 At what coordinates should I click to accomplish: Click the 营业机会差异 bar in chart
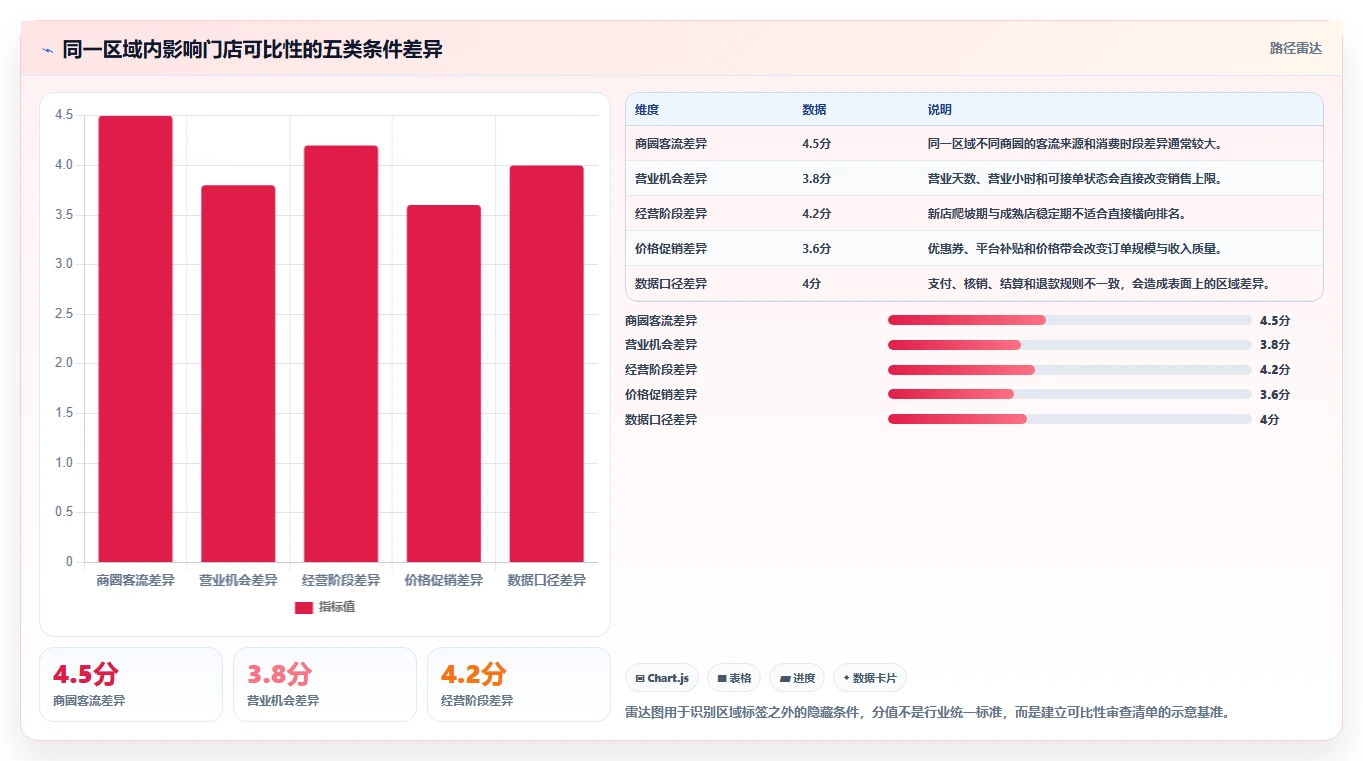(x=238, y=374)
